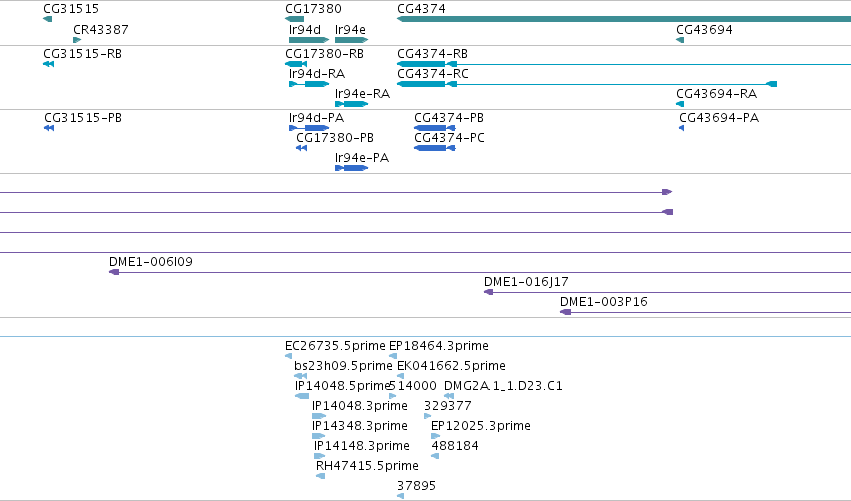This screenshot has width=851, height=501.
Task: Click the IP14148.3prime EST label
Action: [362, 446]
